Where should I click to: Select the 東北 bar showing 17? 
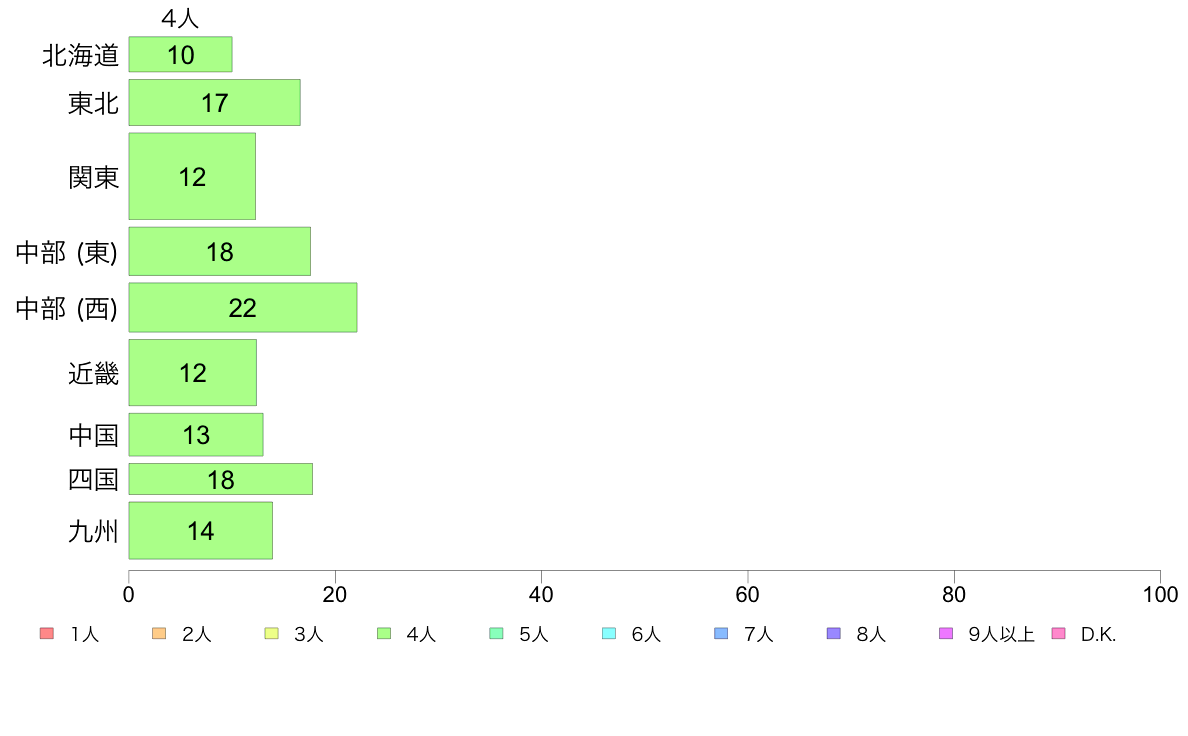pos(214,102)
